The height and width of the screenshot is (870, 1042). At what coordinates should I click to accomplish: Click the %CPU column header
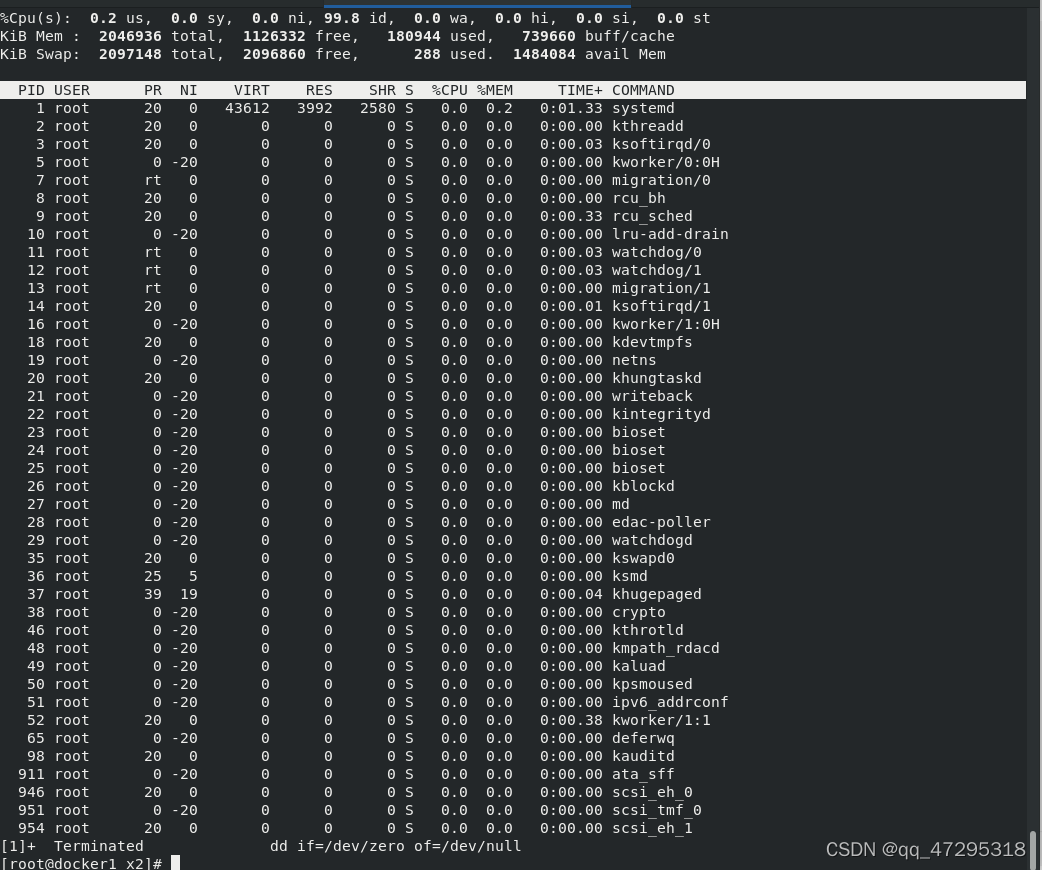(x=449, y=90)
